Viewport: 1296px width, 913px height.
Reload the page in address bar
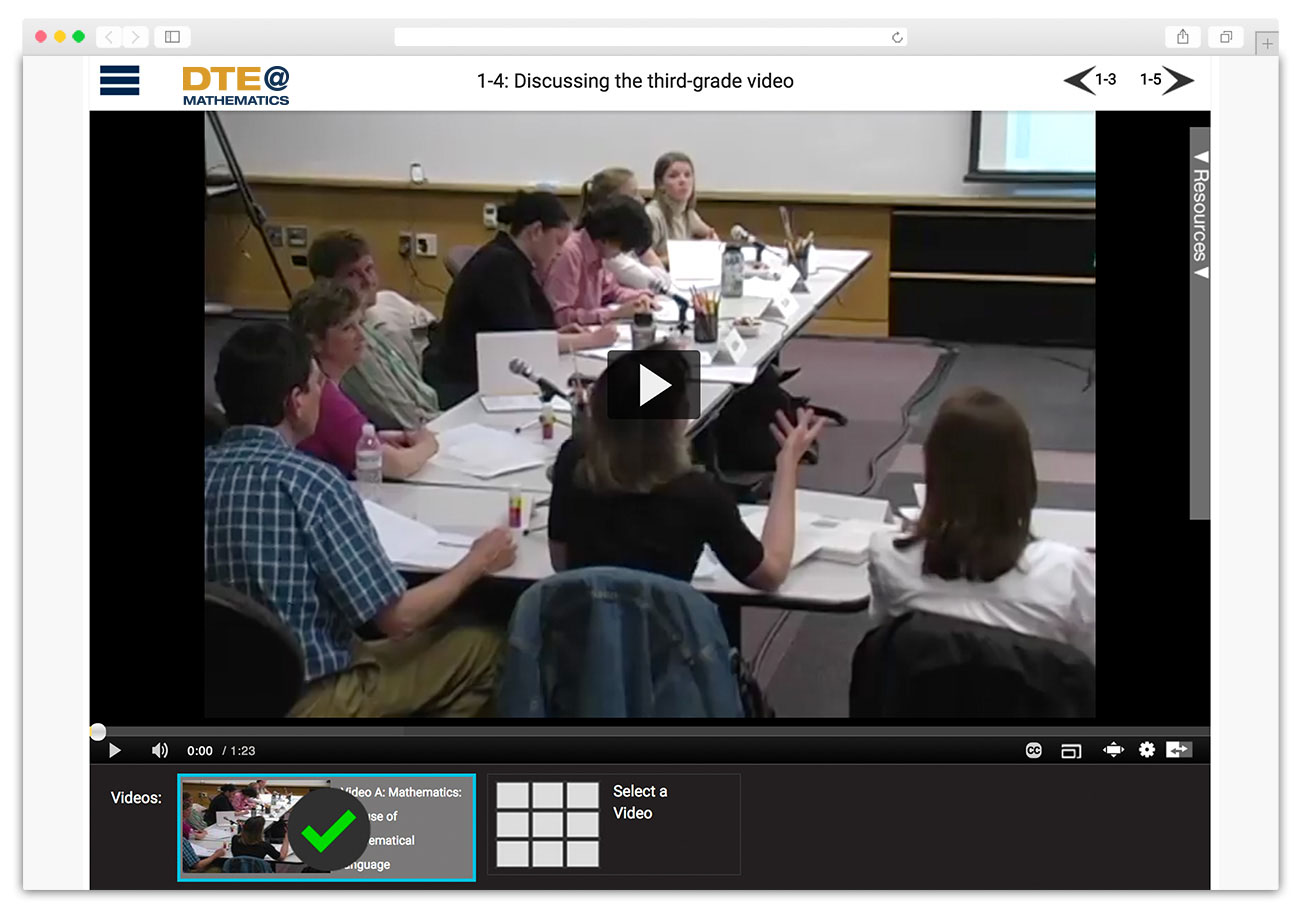coord(897,37)
